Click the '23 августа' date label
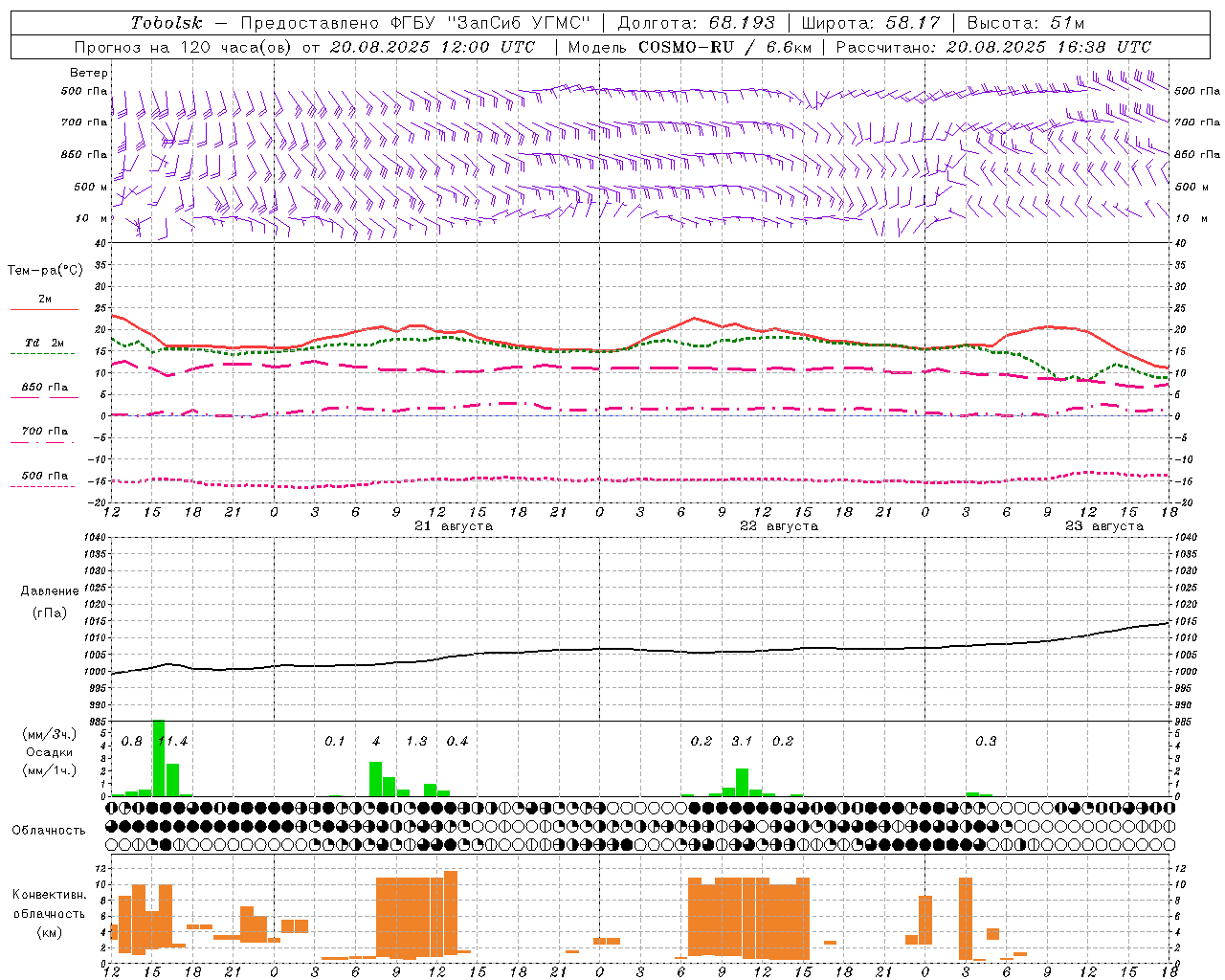The image size is (1225, 980). coord(1104,526)
